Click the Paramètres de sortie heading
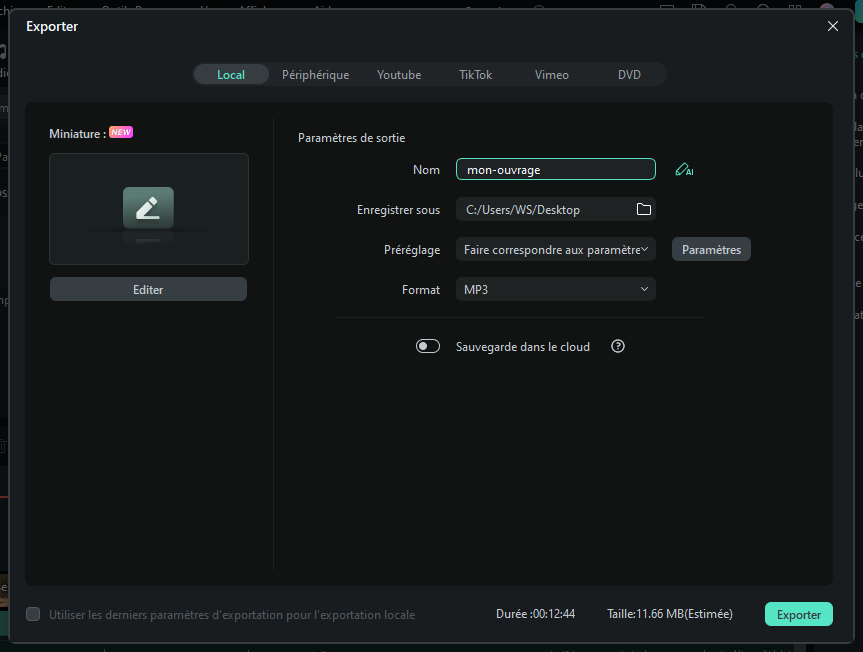863x652 pixels. (351, 138)
